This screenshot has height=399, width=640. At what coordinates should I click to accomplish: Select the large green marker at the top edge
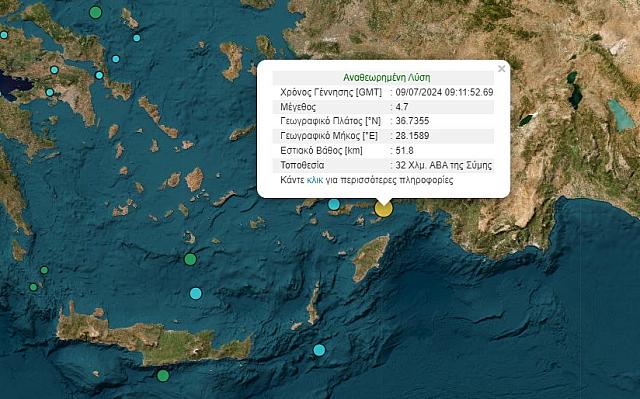[95, 12]
